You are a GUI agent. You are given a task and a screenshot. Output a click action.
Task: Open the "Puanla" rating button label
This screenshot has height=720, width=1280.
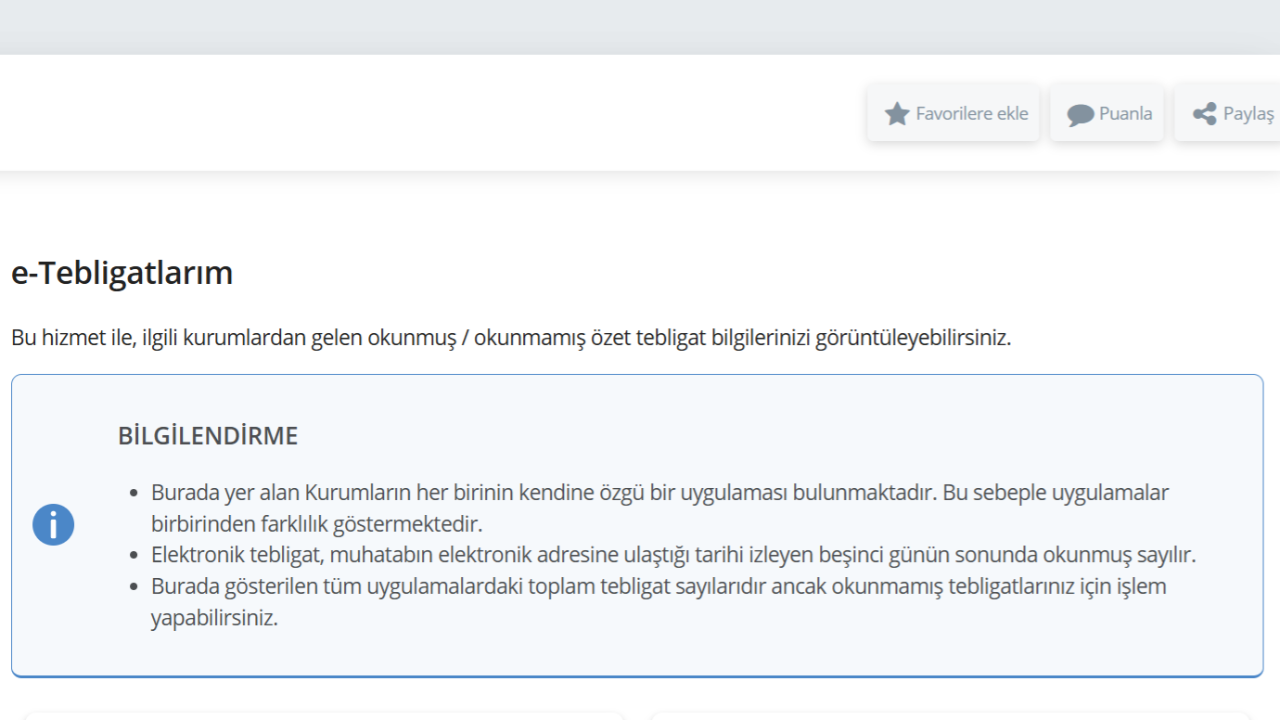coord(1125,114)
